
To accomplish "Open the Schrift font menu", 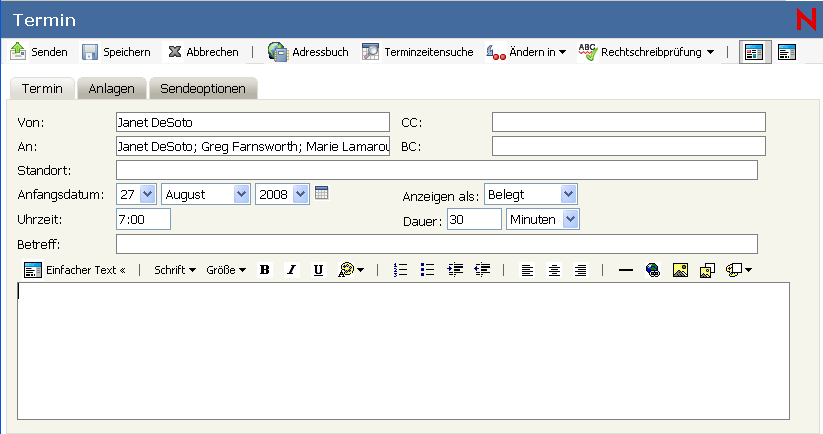I will click(x=174, y=270).
